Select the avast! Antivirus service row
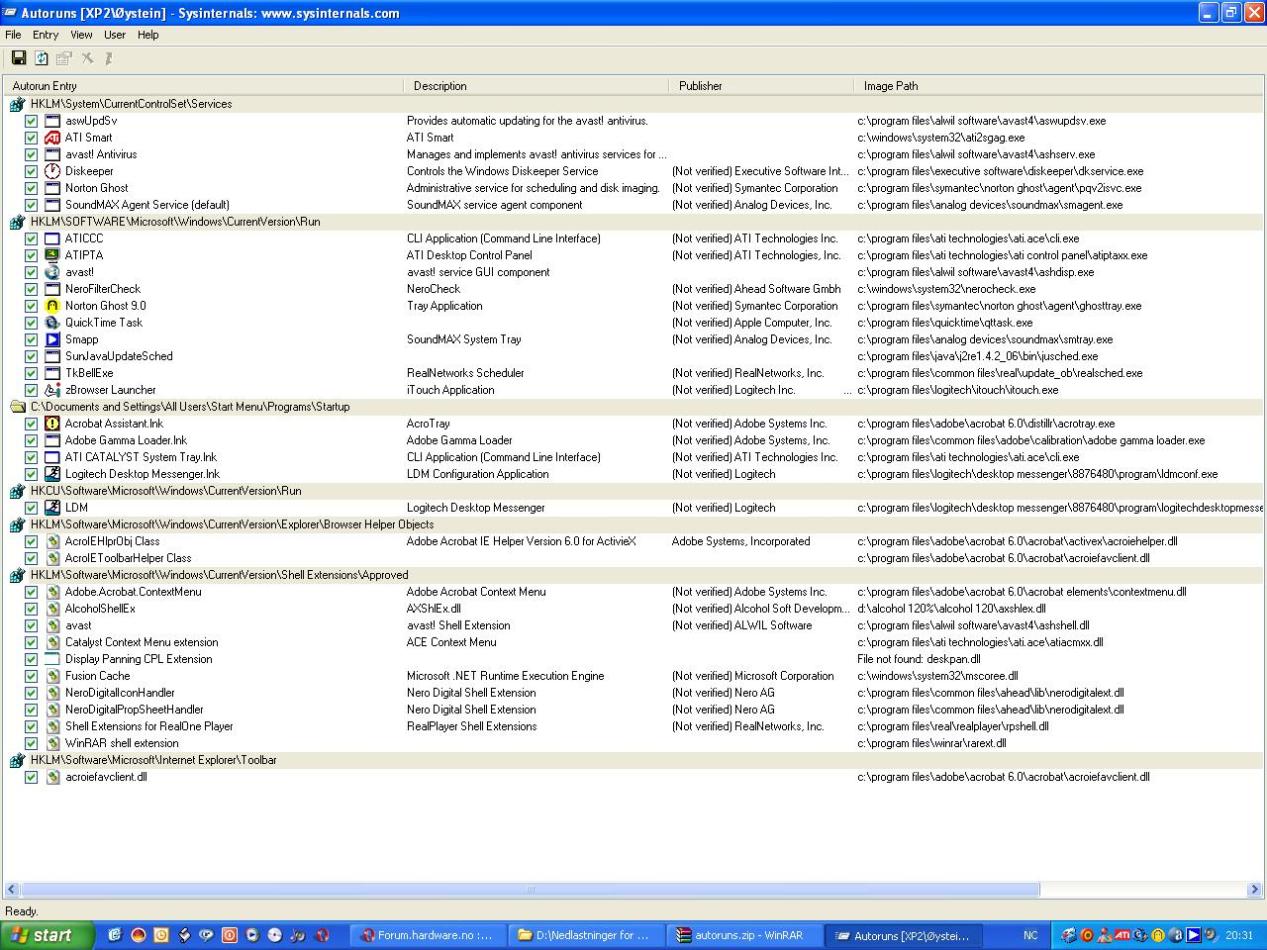 click(x=634, y=154)
